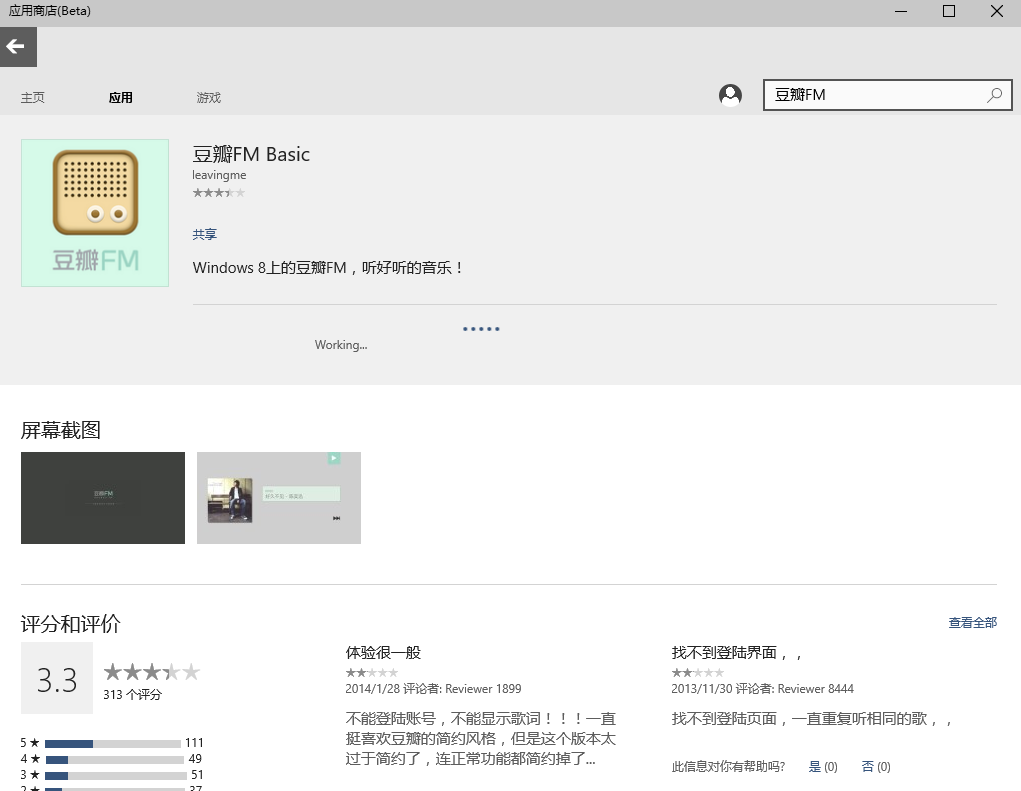Click the search magnifier icon
The height and width of the screenshot is (791, 1021).
coord(994,95)
